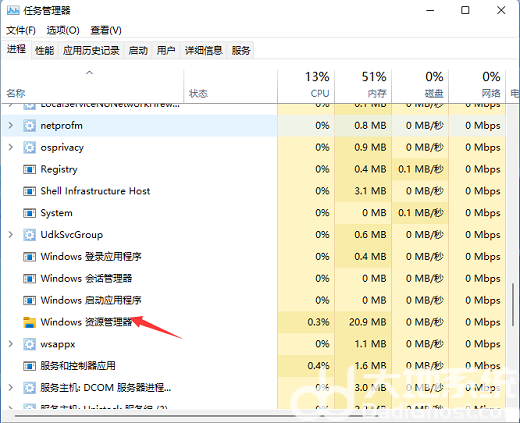Click the Windows 会话管理器 icon
The height and width of the screenshot is (423, 520).
tap(29, 279)
